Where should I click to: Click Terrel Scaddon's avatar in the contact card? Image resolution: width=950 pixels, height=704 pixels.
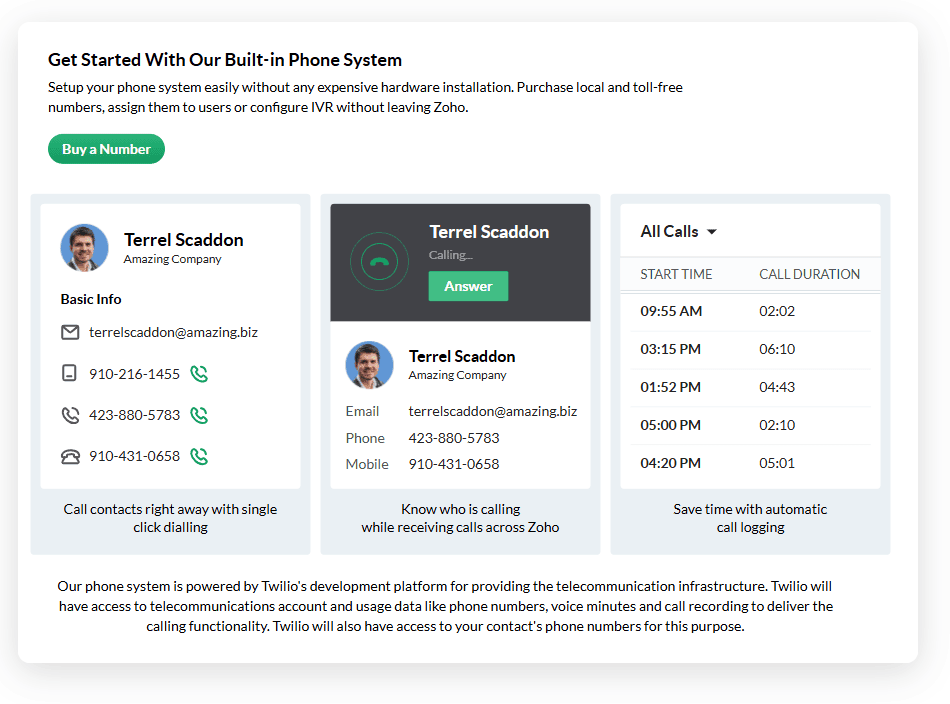[84, 248]
